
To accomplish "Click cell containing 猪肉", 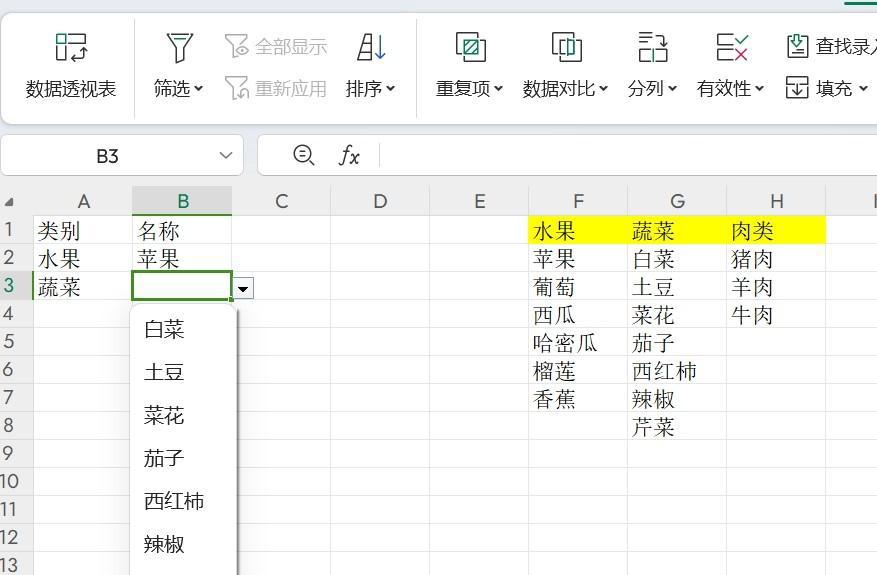I will tap(776, 258).
